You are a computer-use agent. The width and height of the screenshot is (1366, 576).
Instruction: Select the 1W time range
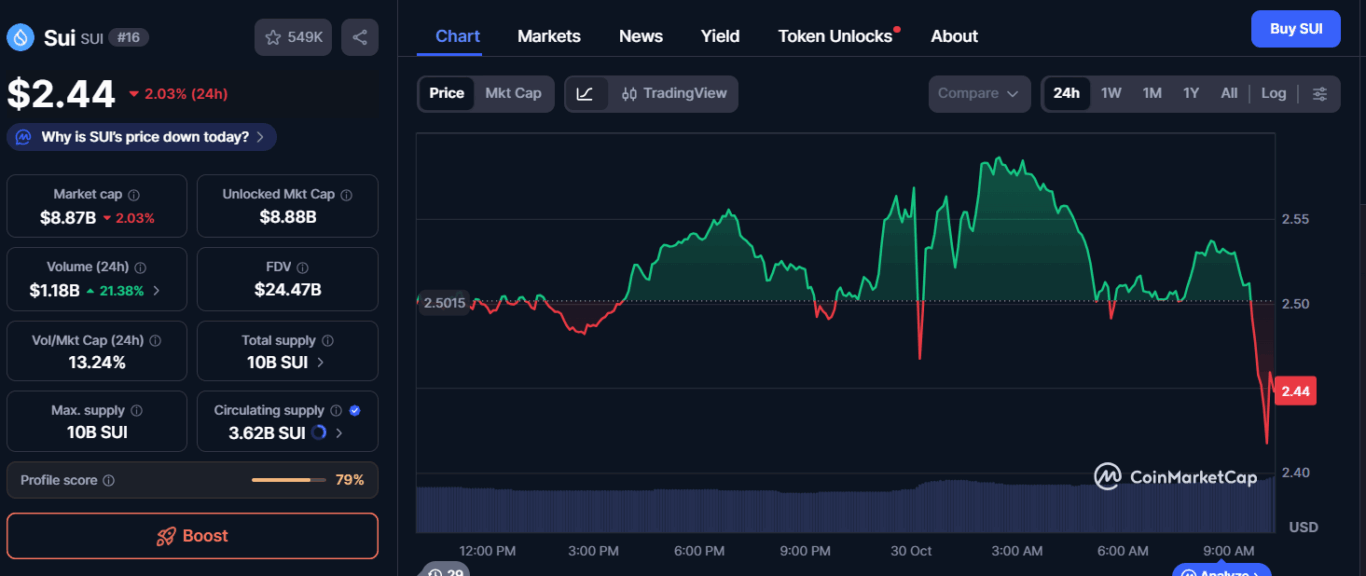[1111, 94]
